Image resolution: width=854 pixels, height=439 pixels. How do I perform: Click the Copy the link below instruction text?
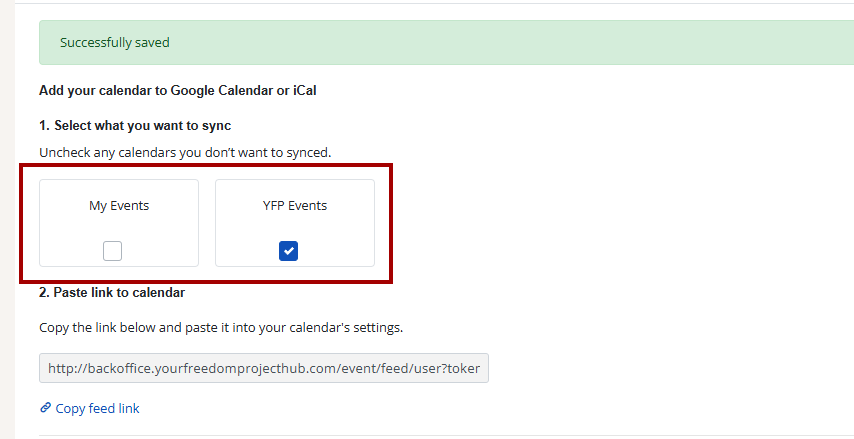coord(220,327)
